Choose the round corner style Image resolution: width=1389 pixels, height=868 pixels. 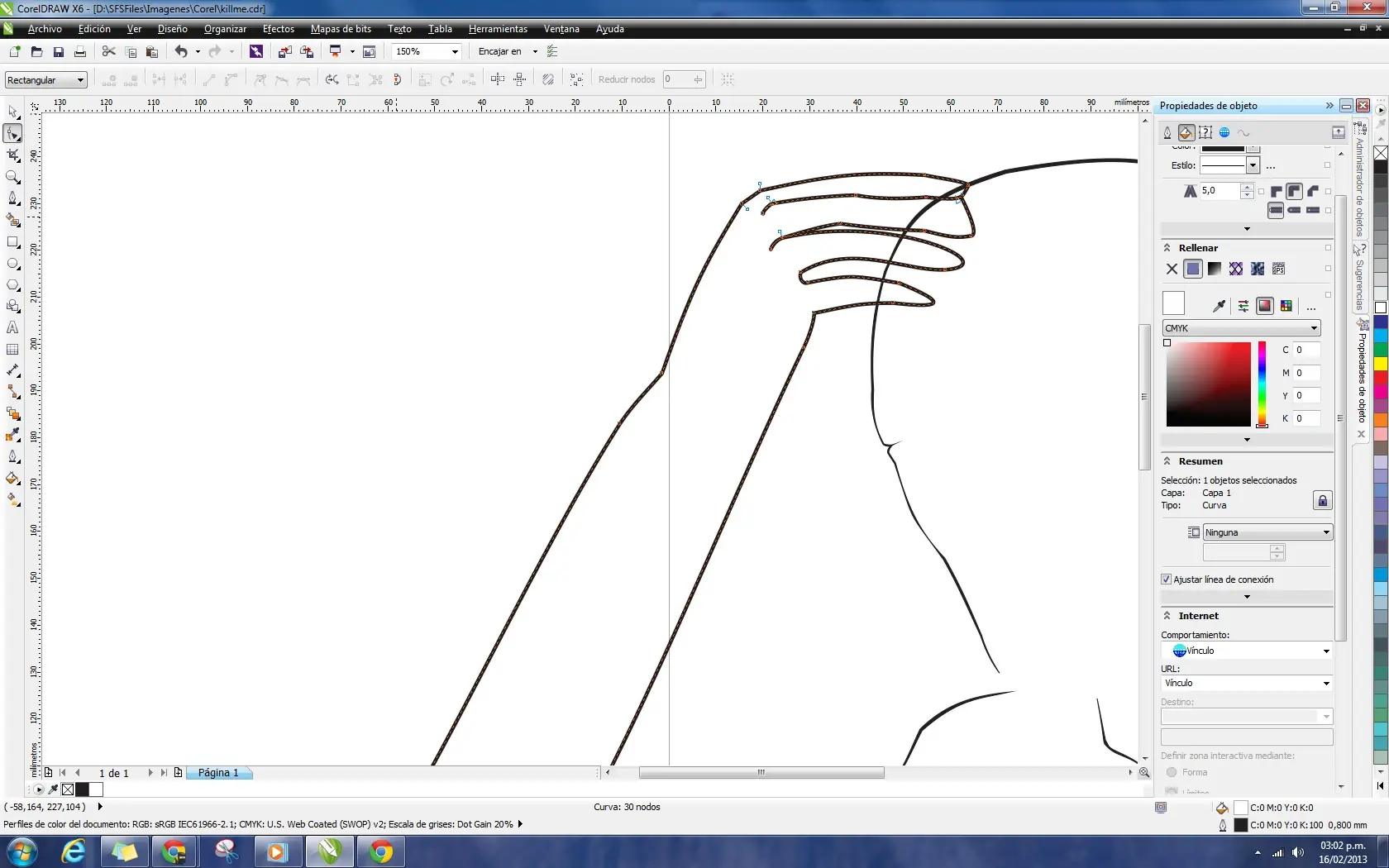[1295, 191]
